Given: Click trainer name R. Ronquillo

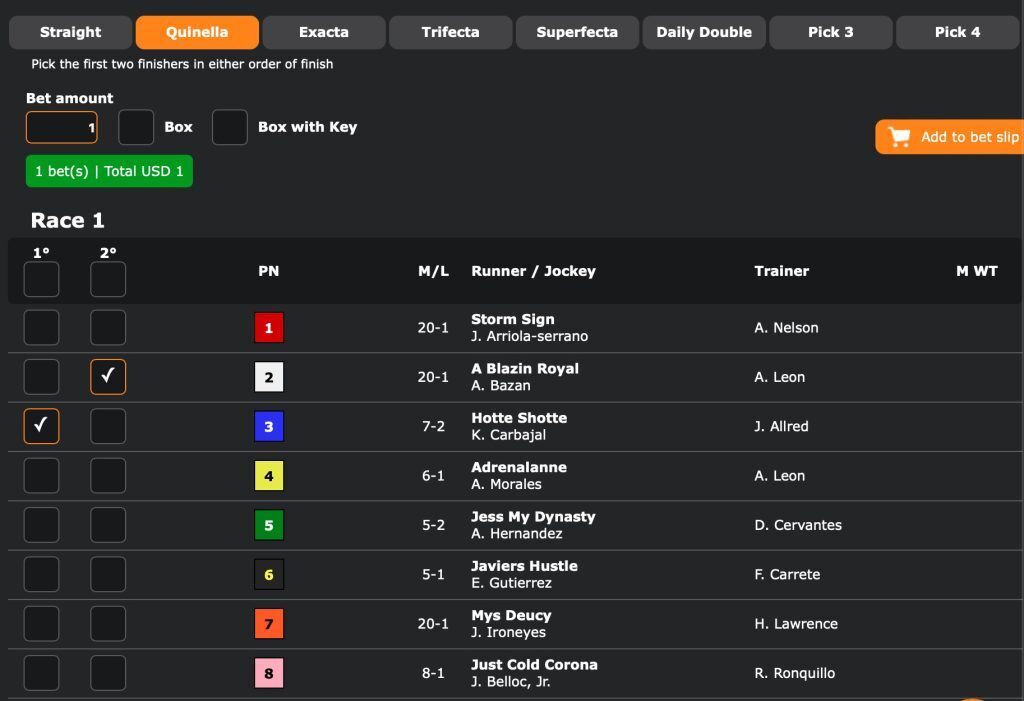Looking at the screenshot, I should click(795, 673).
